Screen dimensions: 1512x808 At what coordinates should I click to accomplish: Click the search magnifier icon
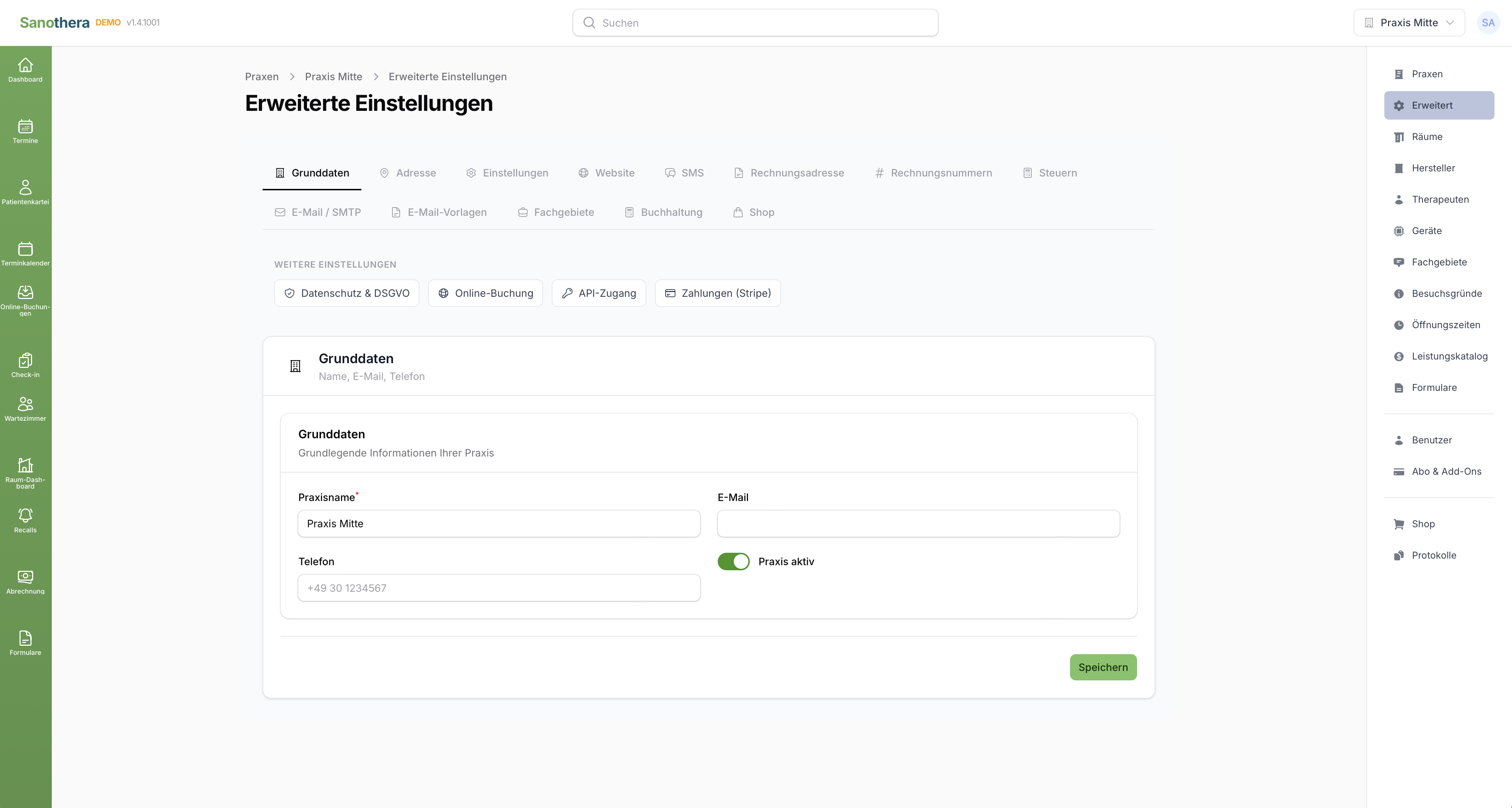pyautogui.click(x=589, y=23)
